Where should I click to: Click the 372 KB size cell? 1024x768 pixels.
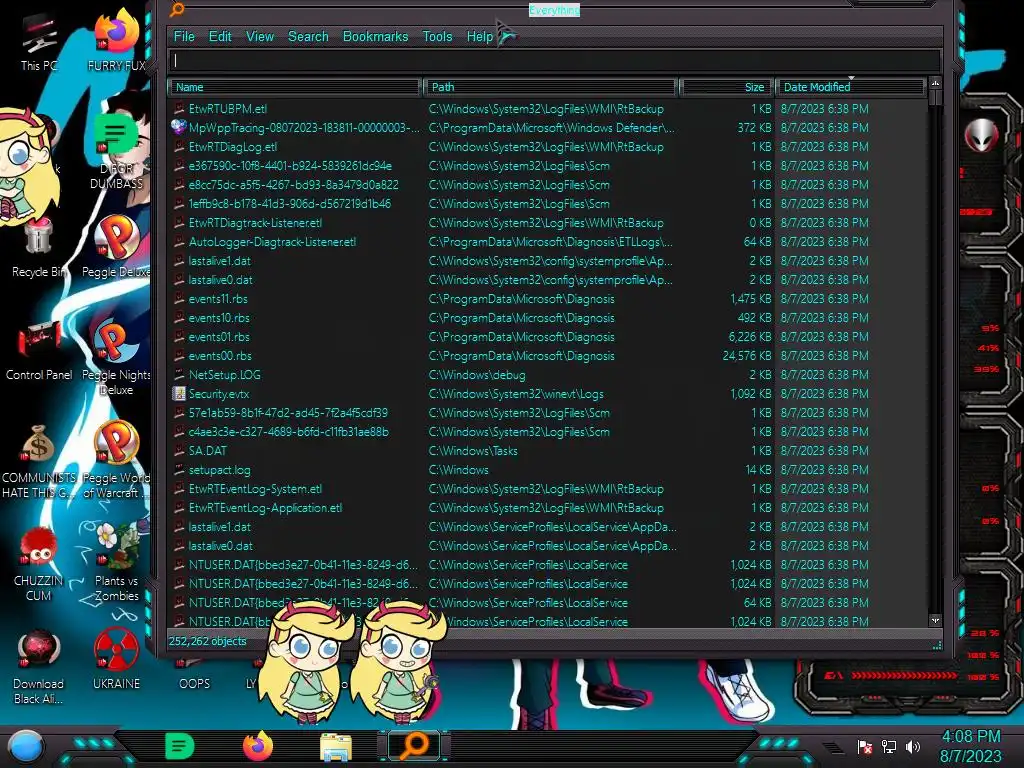point(754,128)
